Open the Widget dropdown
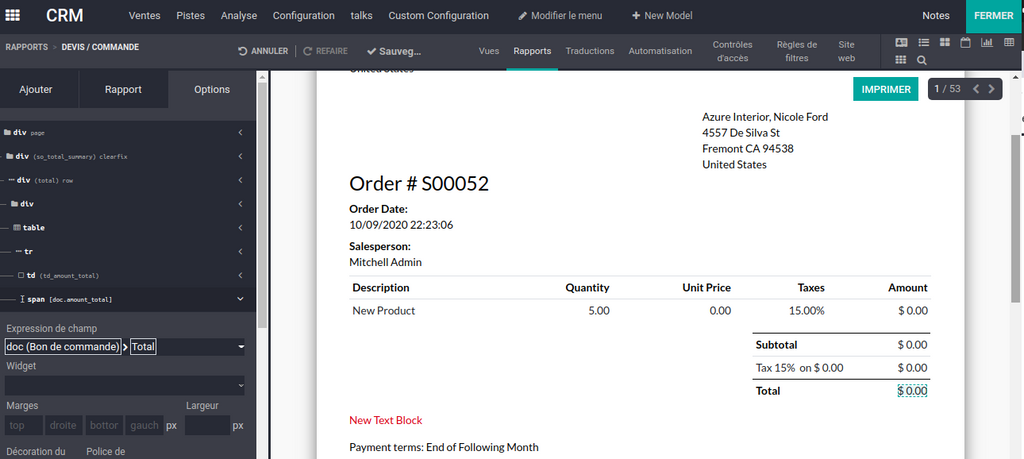The height and width of the screenshot is (459, 1024). 125,385
